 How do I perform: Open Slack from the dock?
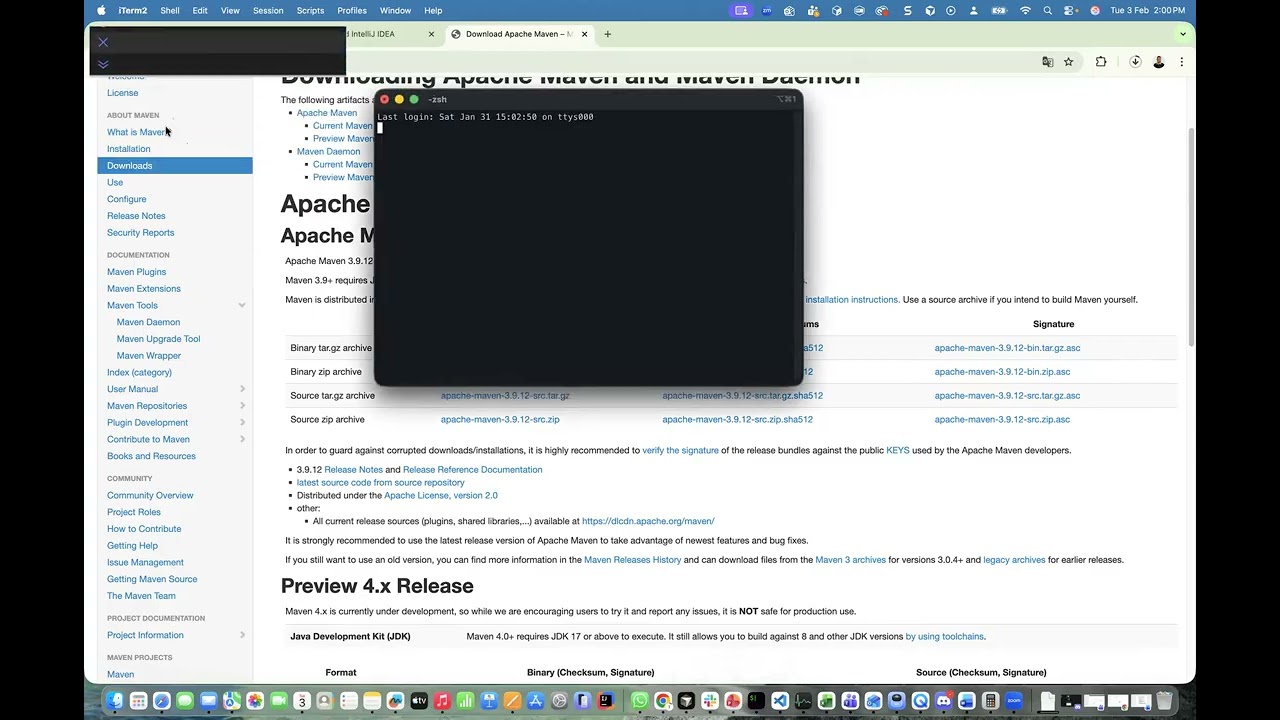pos(710,701)
